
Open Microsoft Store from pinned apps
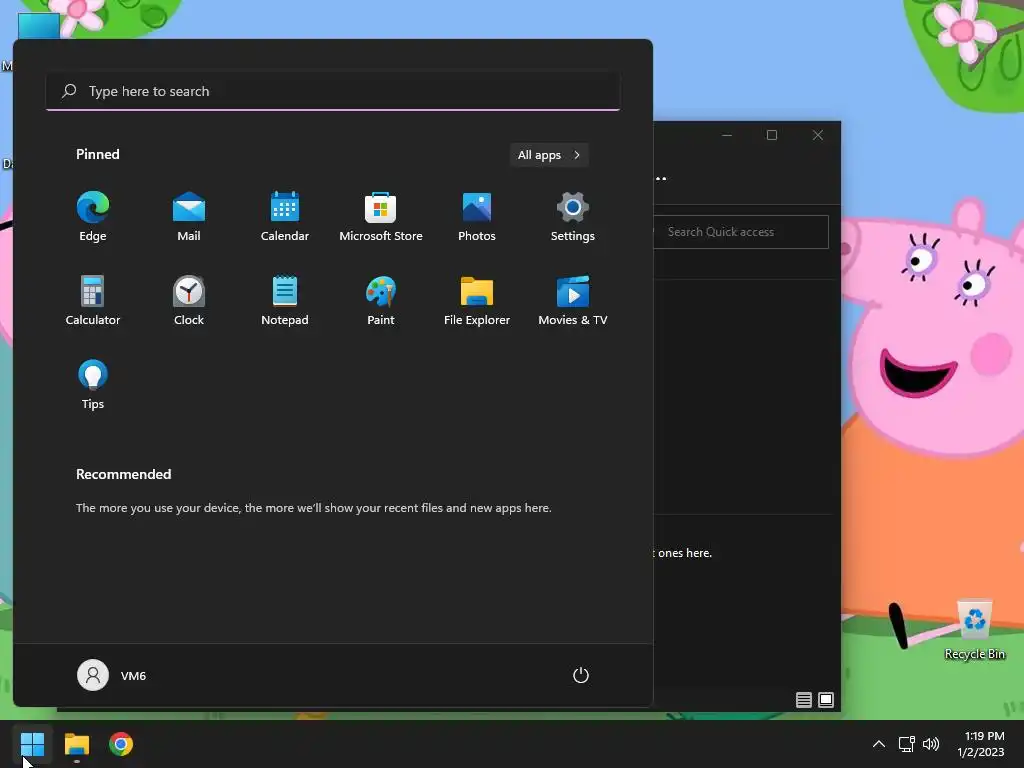click(x=381, y=217)
